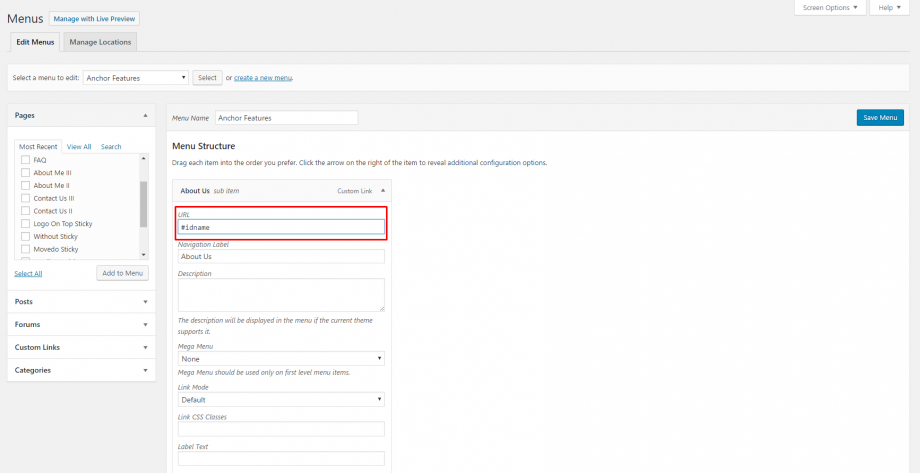Collapse the Pages panel arrow
The height and width of the screenshot is (473, 920).
coord(145,116)
